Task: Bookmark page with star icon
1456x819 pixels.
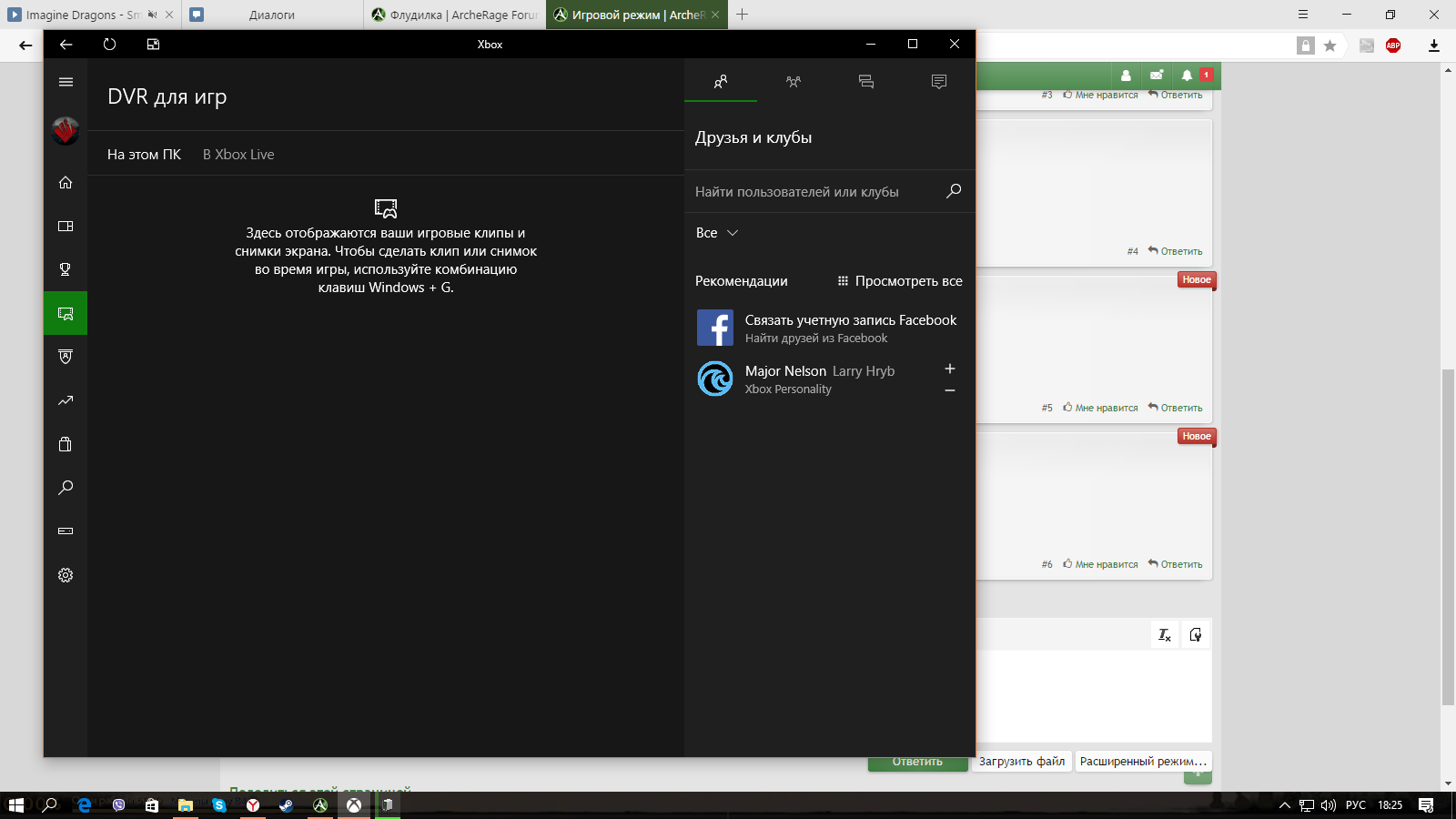Action: pyautogui.click(x=1330, y=45)
